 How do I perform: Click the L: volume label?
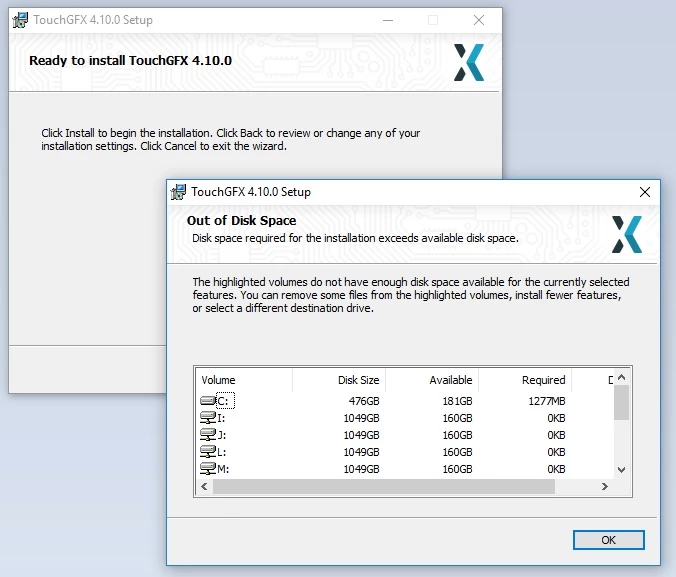point(221,452)
